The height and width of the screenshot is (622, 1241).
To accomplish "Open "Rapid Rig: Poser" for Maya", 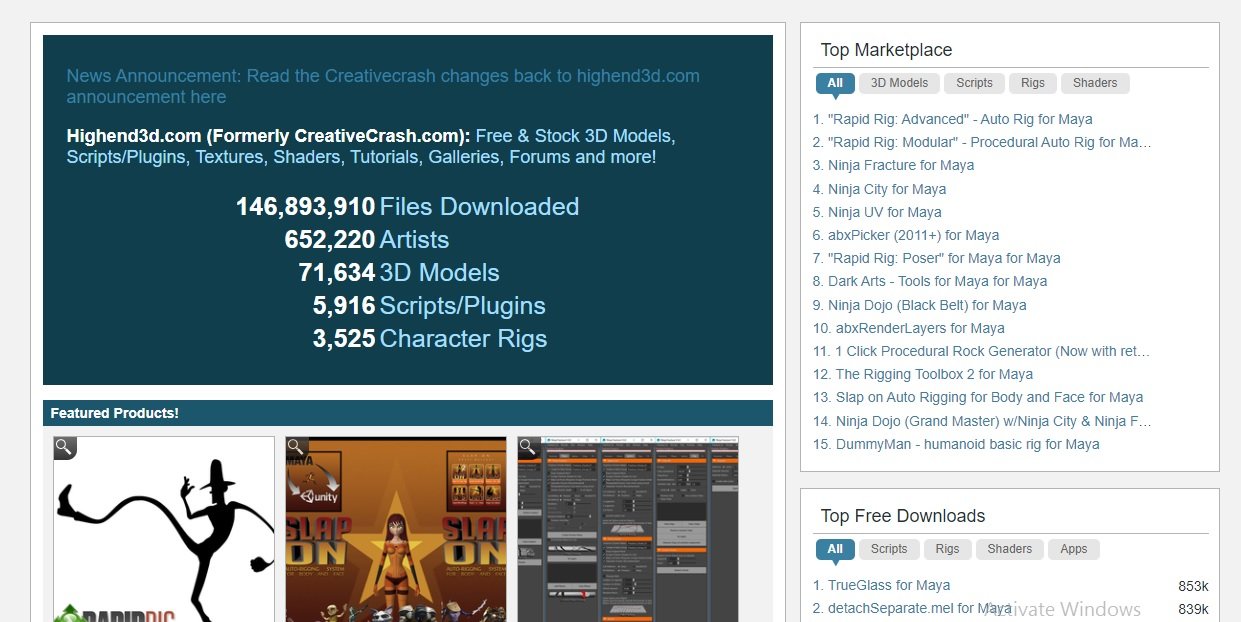I will 944,258.
